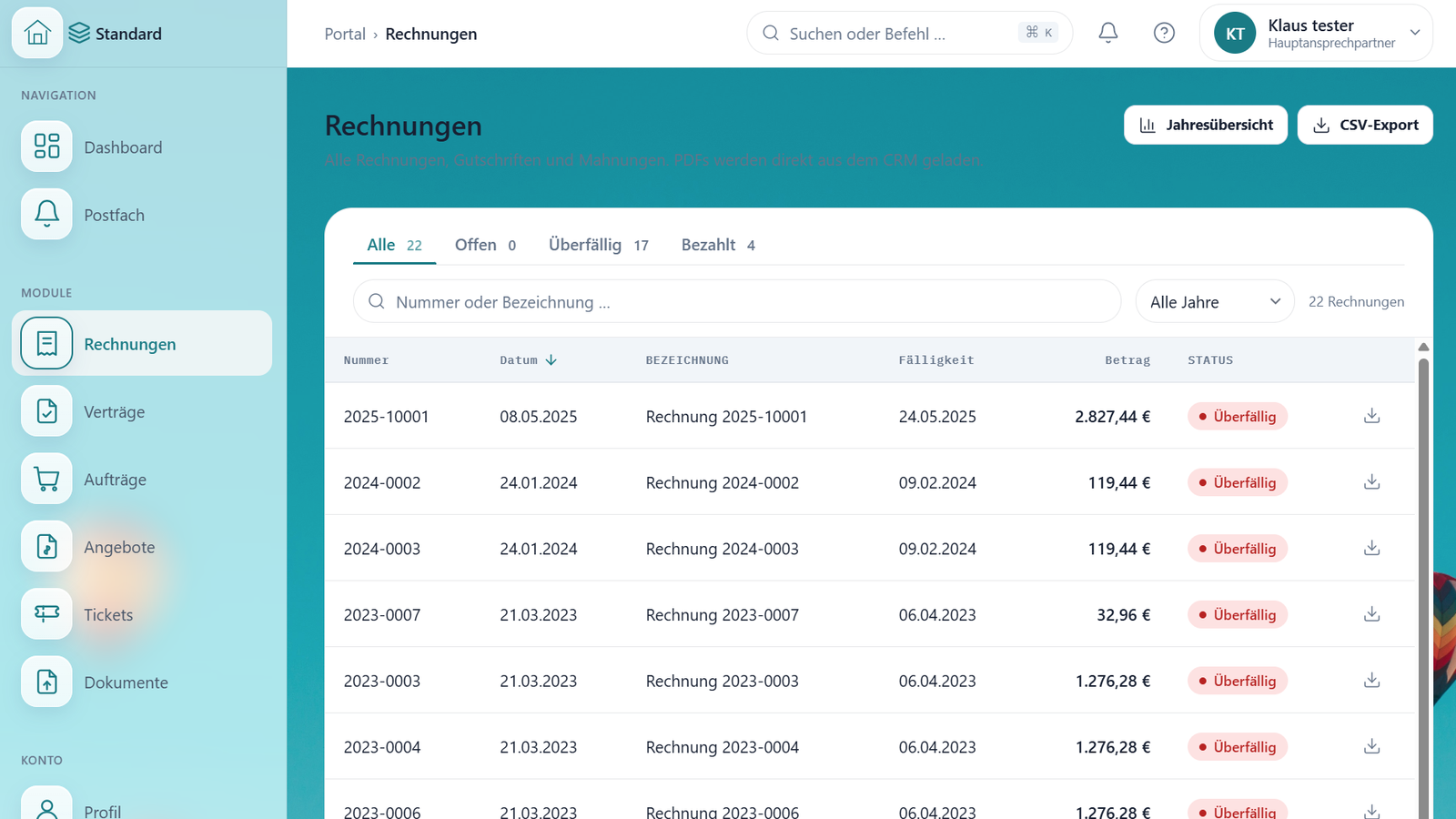Download invoice 2023-0007 PDF
Viewport: 1456px width, 819px height.
point(1372,614)
